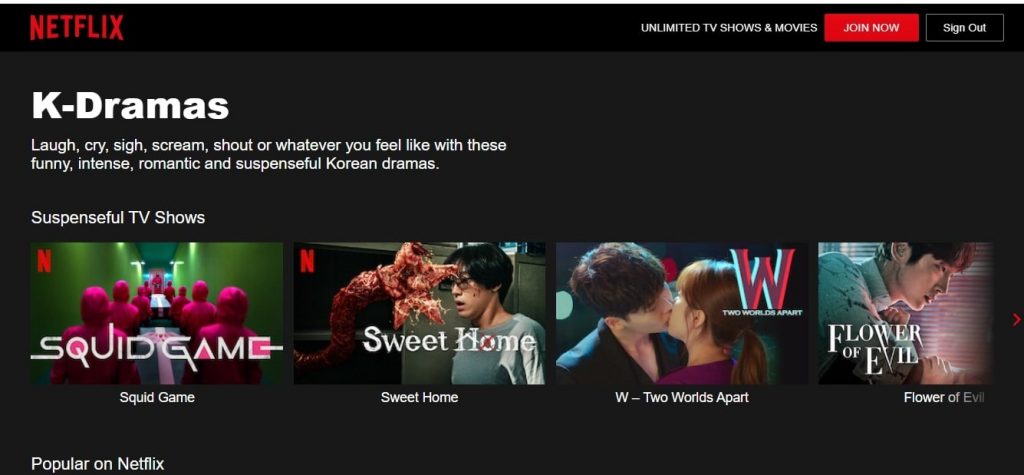Click the red N badge on Squid Game
Image resolution: width=1024 pixels, height=475 pixels.
(44, 260)
